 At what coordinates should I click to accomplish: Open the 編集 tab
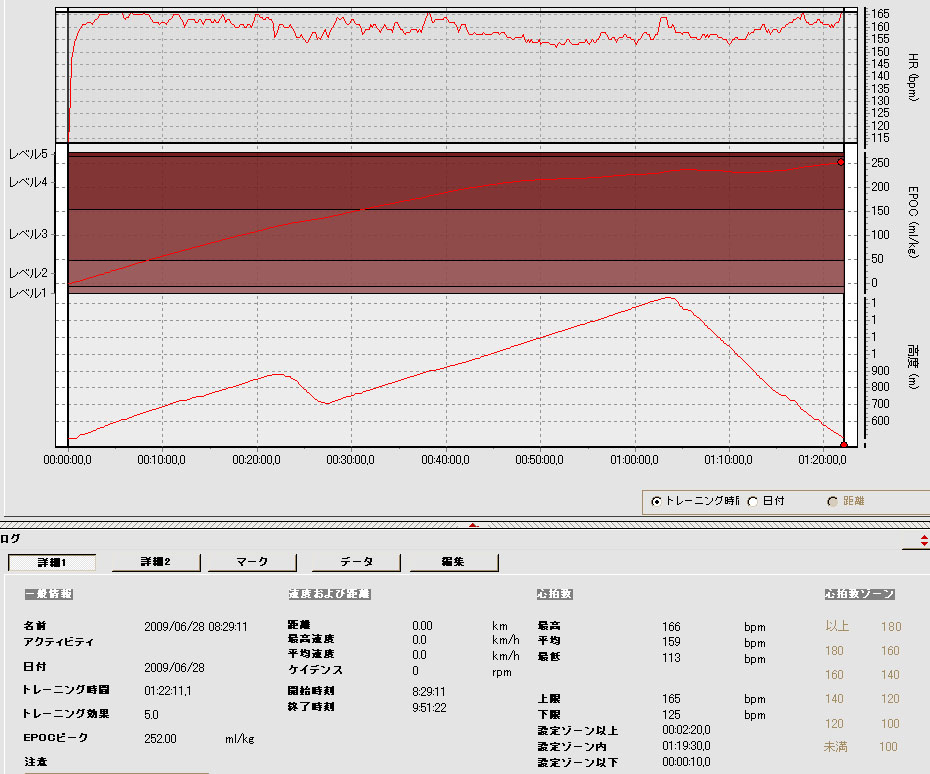tap(454, 562)
